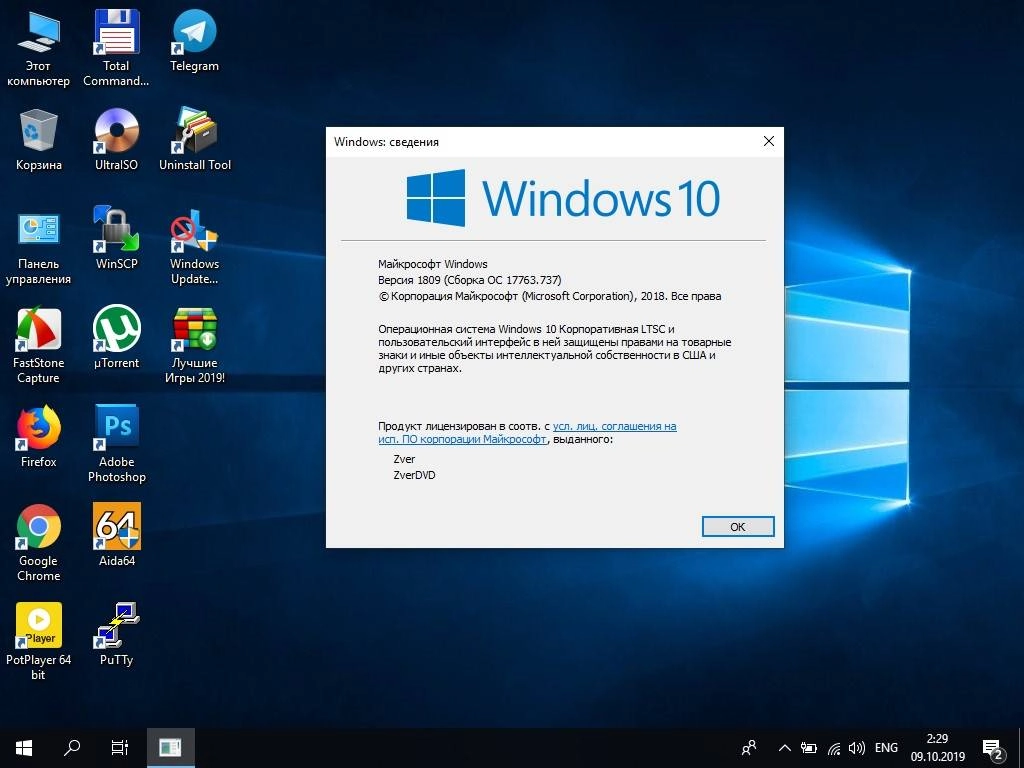Show hidden tray icons chevron
Image resolution: width=1024 pixels, height=768 pixels.
tap(786, 748)
